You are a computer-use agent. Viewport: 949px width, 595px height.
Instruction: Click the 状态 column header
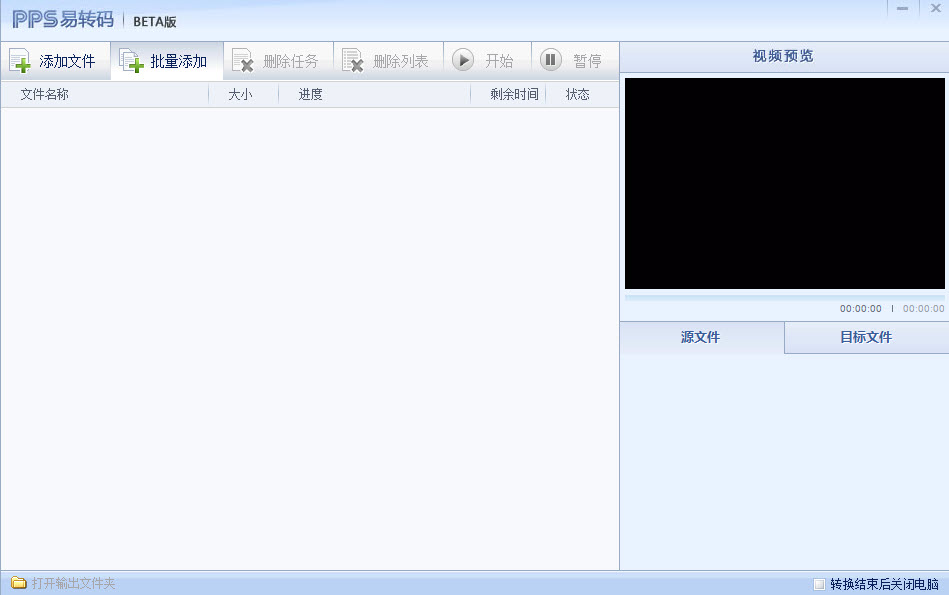click(x=578, y=93)
